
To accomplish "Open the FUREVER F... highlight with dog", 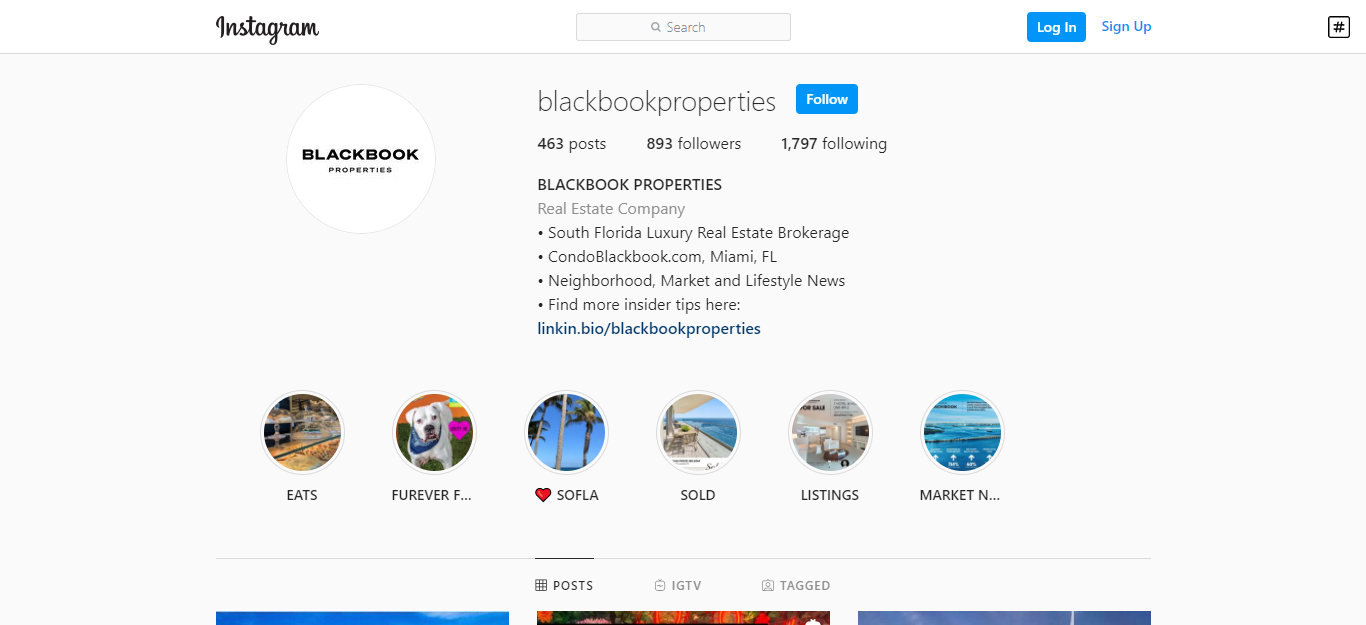I will (434, 433).
